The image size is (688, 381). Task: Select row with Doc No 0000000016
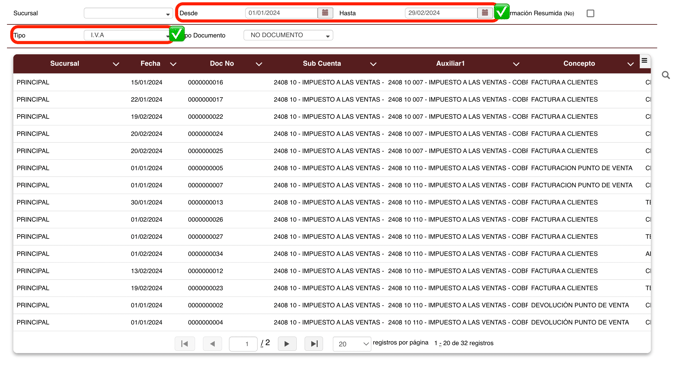[x=332, y=83]
